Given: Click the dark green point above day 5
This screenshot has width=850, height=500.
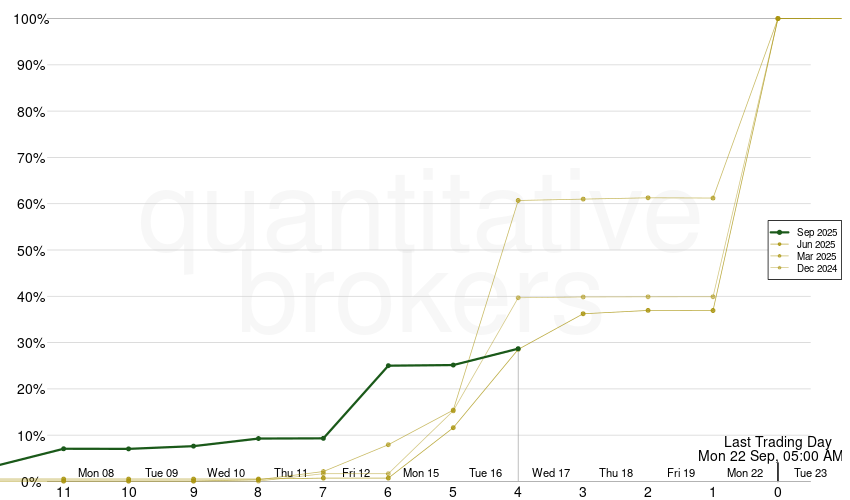Looking at the screenshot, I should [453, 365].
